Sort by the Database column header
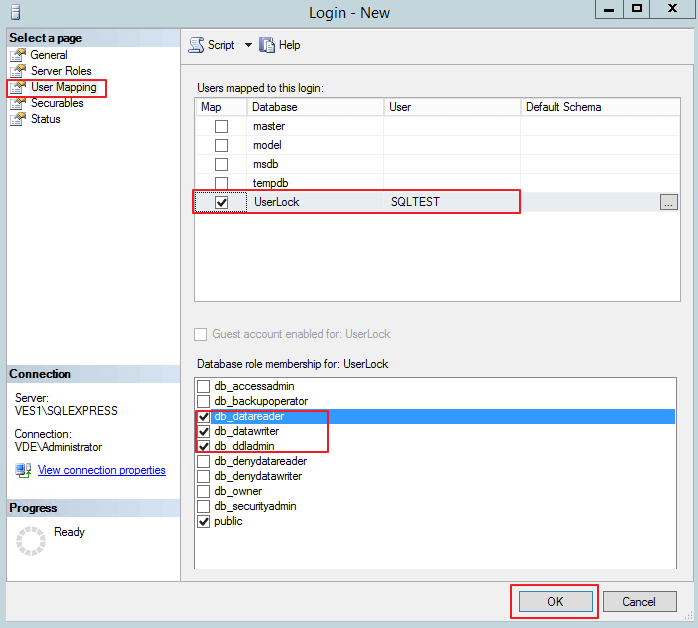This screenshot has height=628, width=698. (315, 107)
